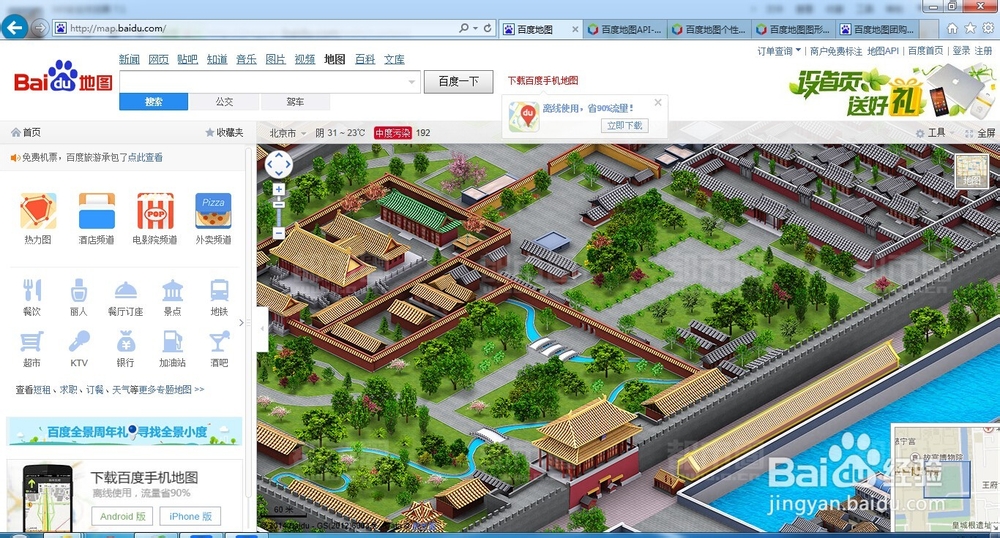
Task: Select the KTV microphone icon
Action: pyautogui.click(x=78, y=341)
